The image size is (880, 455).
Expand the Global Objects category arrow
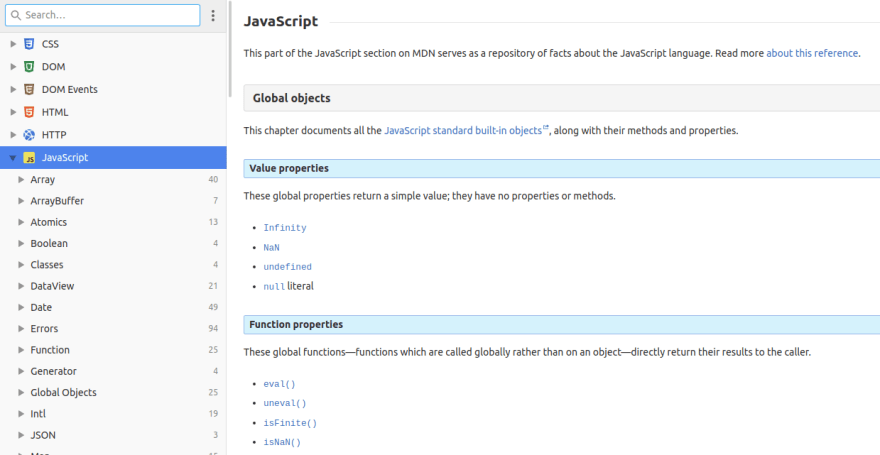tap(21, 393)
